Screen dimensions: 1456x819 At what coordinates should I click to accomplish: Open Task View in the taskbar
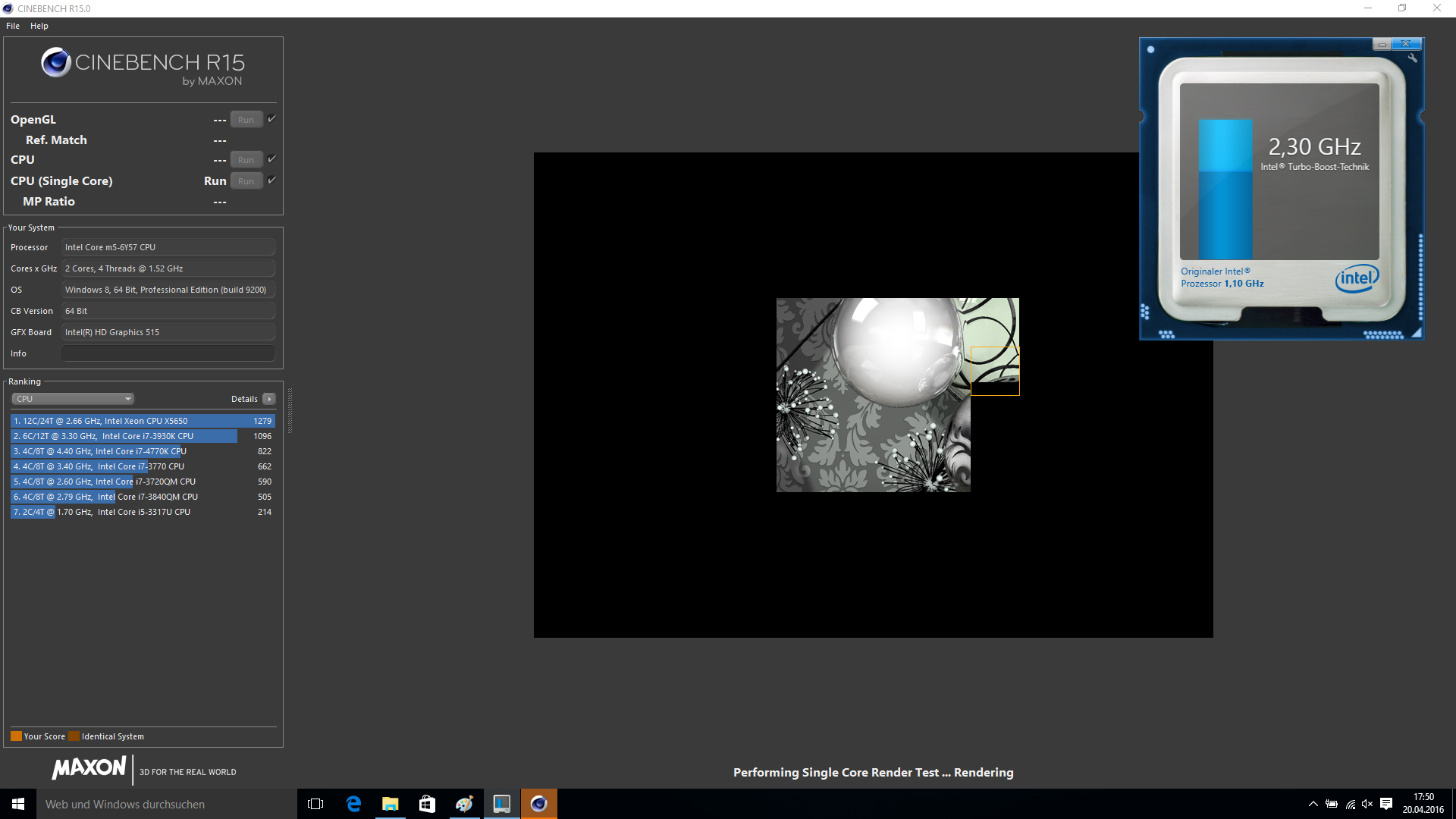pyautogui.click(x=315, y=804)
